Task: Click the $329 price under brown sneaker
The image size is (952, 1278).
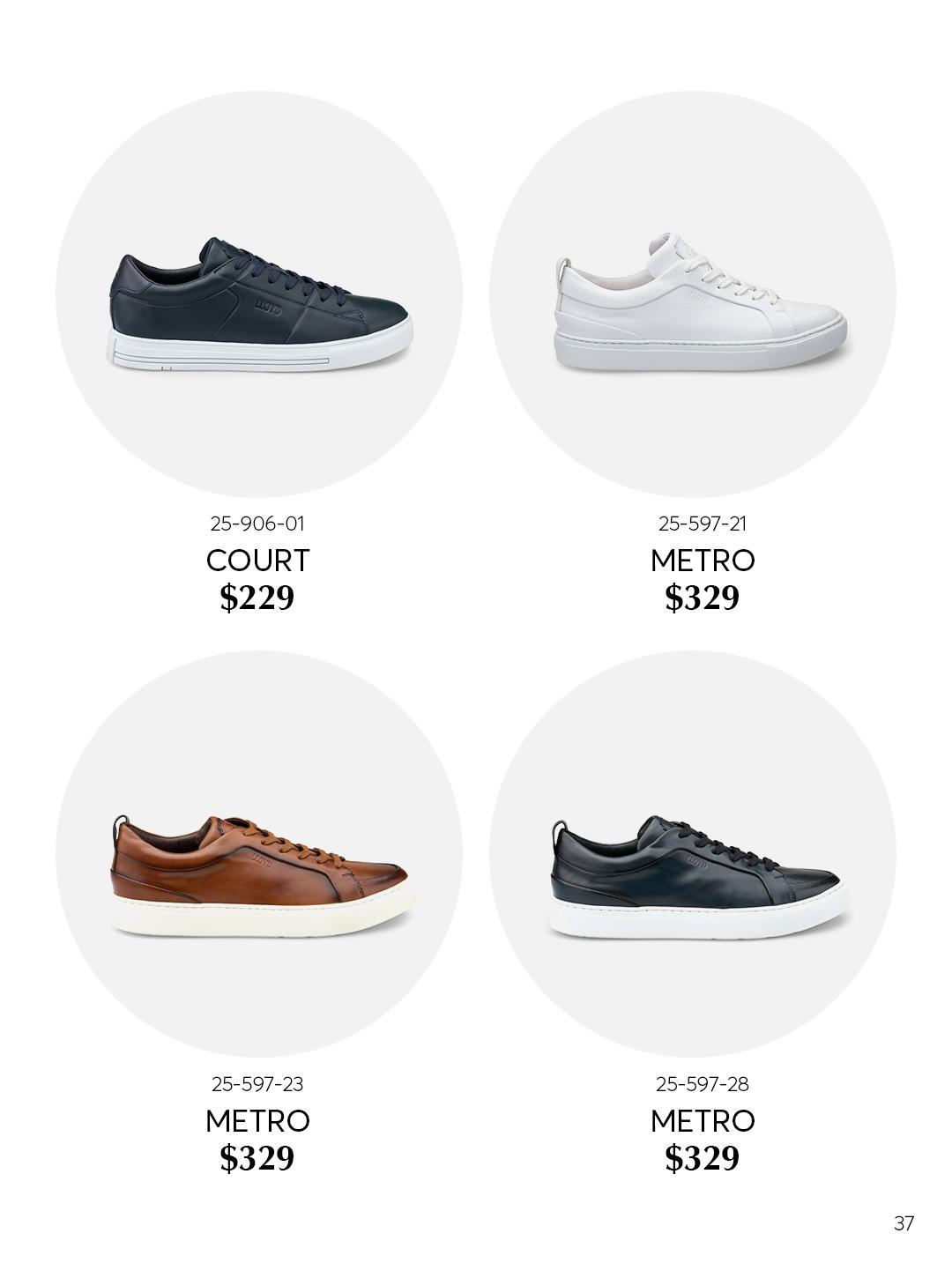Action: [x=257, y=1158]
